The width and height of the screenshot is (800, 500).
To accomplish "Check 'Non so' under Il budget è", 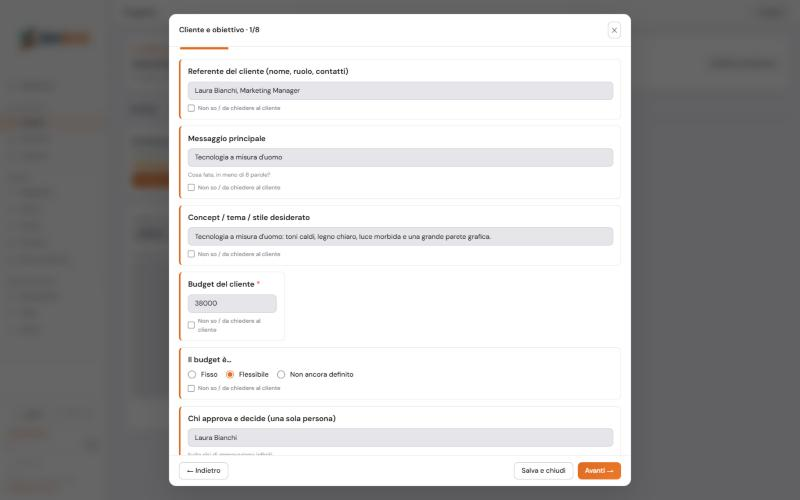I will (191, 389).
